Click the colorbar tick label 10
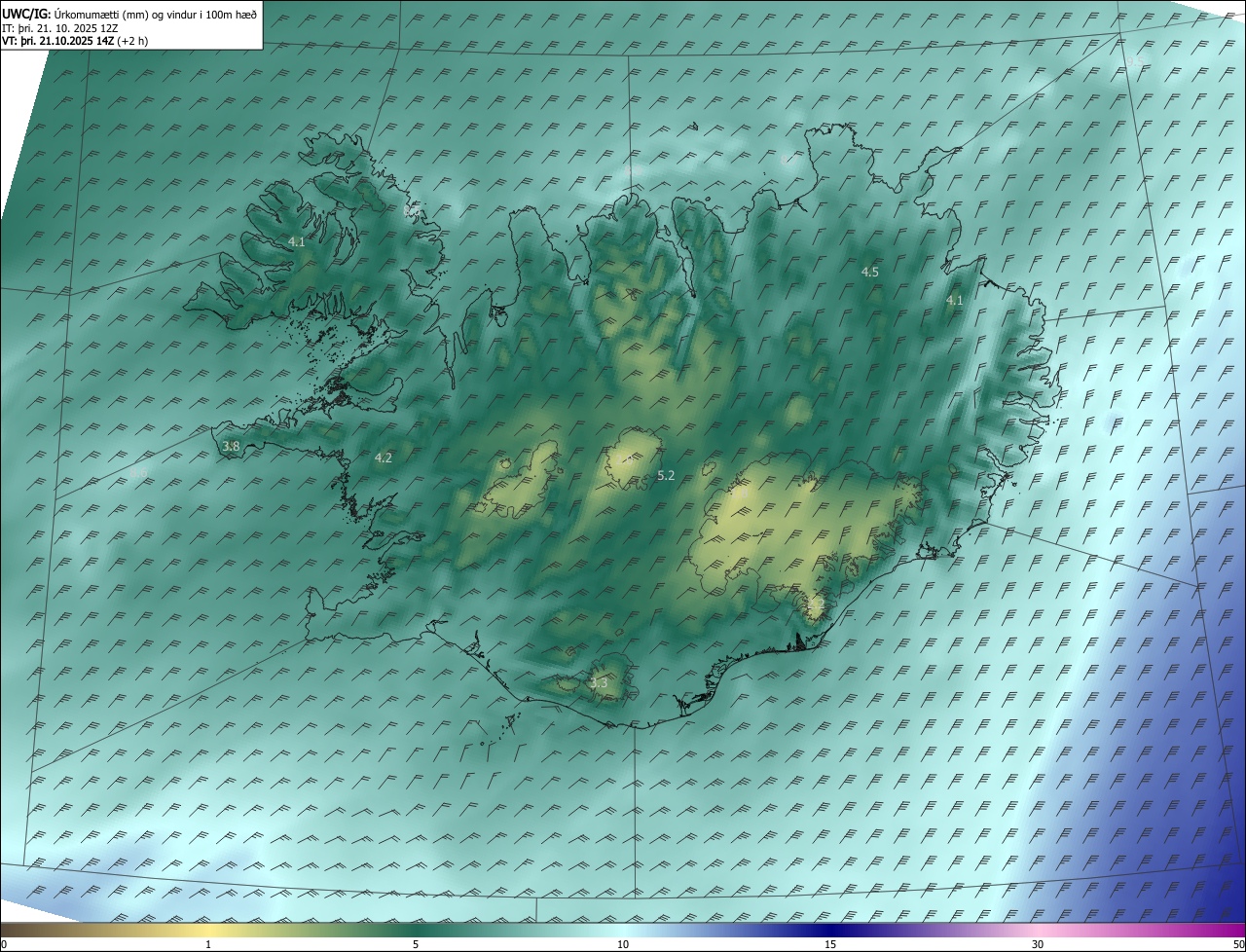 [623, 944]
